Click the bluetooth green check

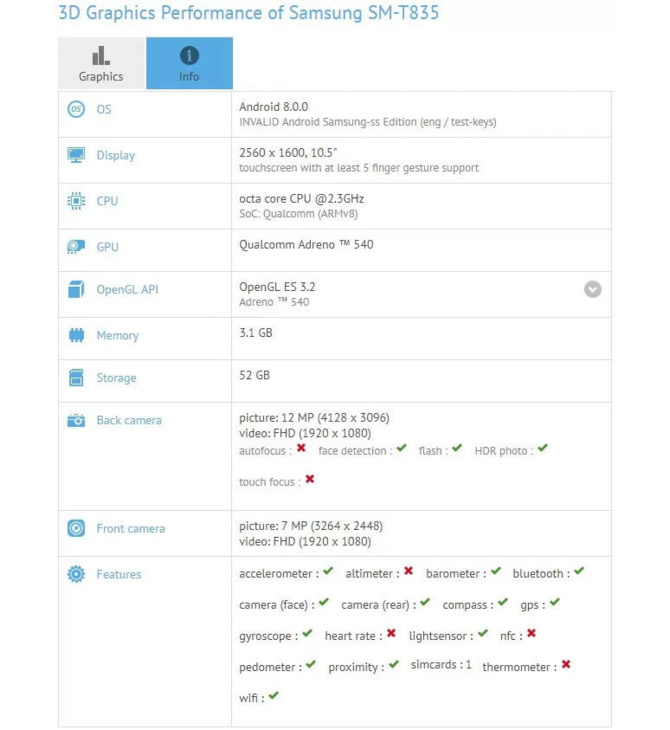click(579, 571)
